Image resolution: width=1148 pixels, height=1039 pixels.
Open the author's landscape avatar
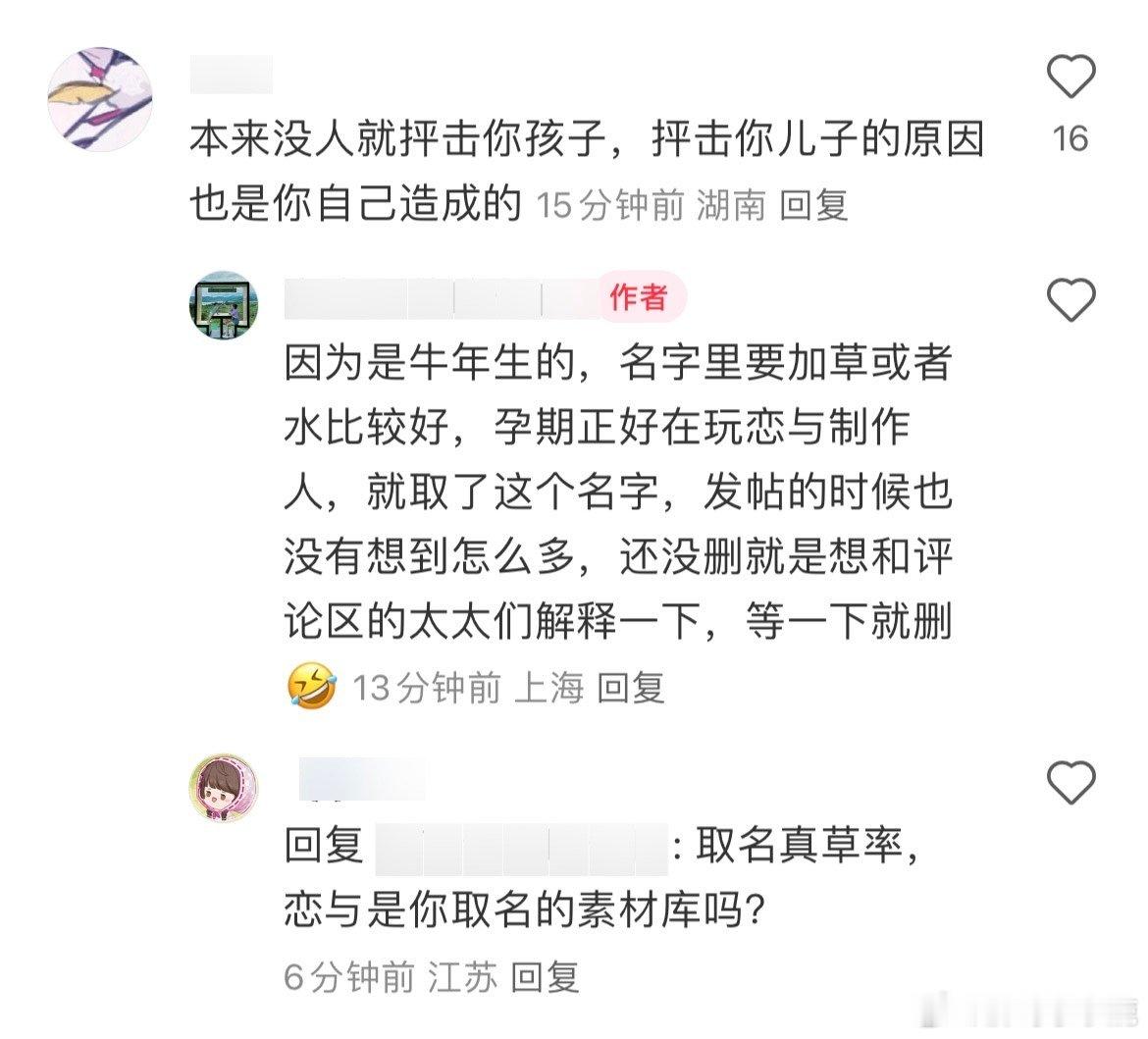coord(224,304)
